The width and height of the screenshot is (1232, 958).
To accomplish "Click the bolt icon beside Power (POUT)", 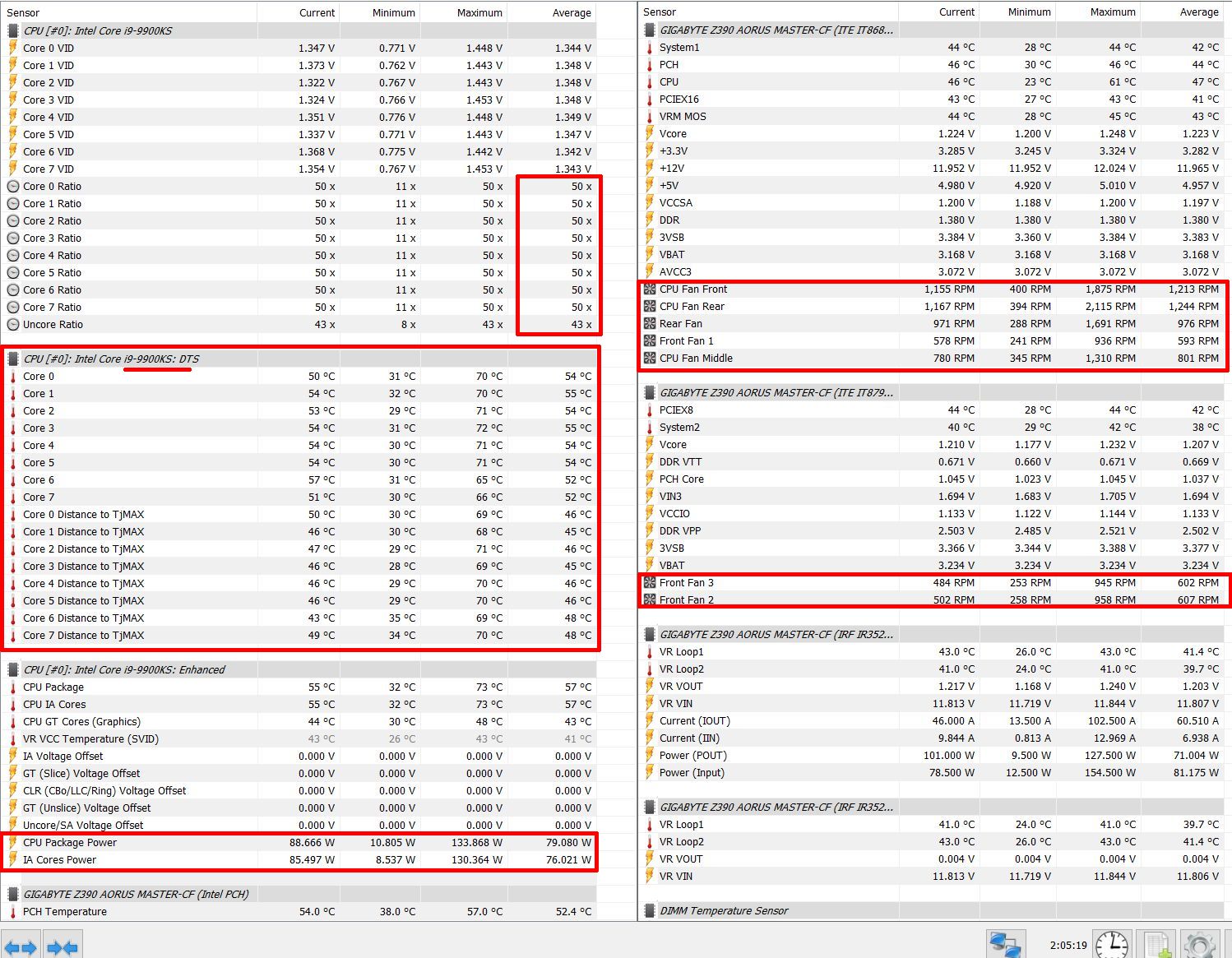I will click(650, 756).
